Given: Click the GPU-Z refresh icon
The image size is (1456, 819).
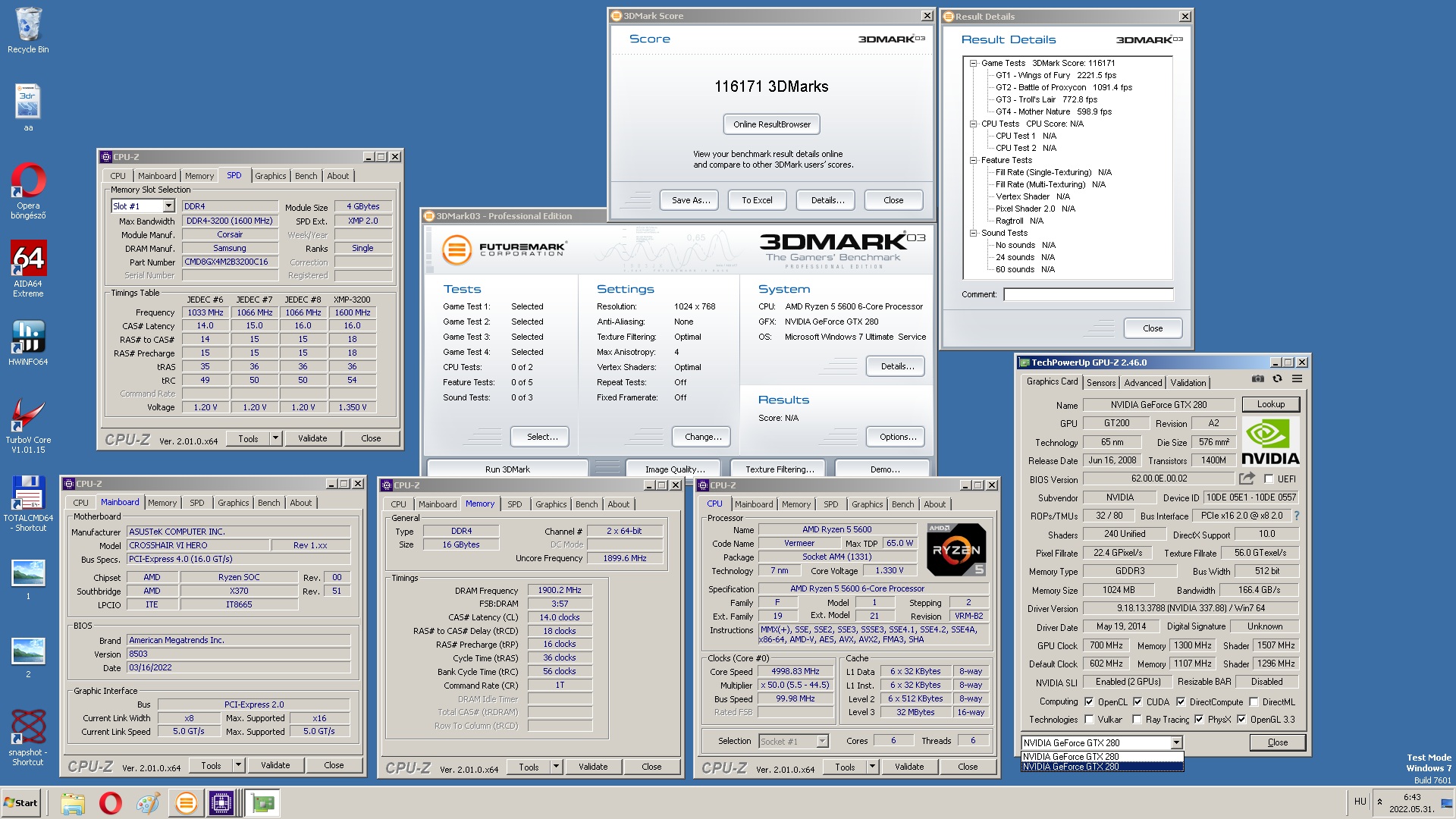Looking at the screenshot, I should (x=1277, y=378).
